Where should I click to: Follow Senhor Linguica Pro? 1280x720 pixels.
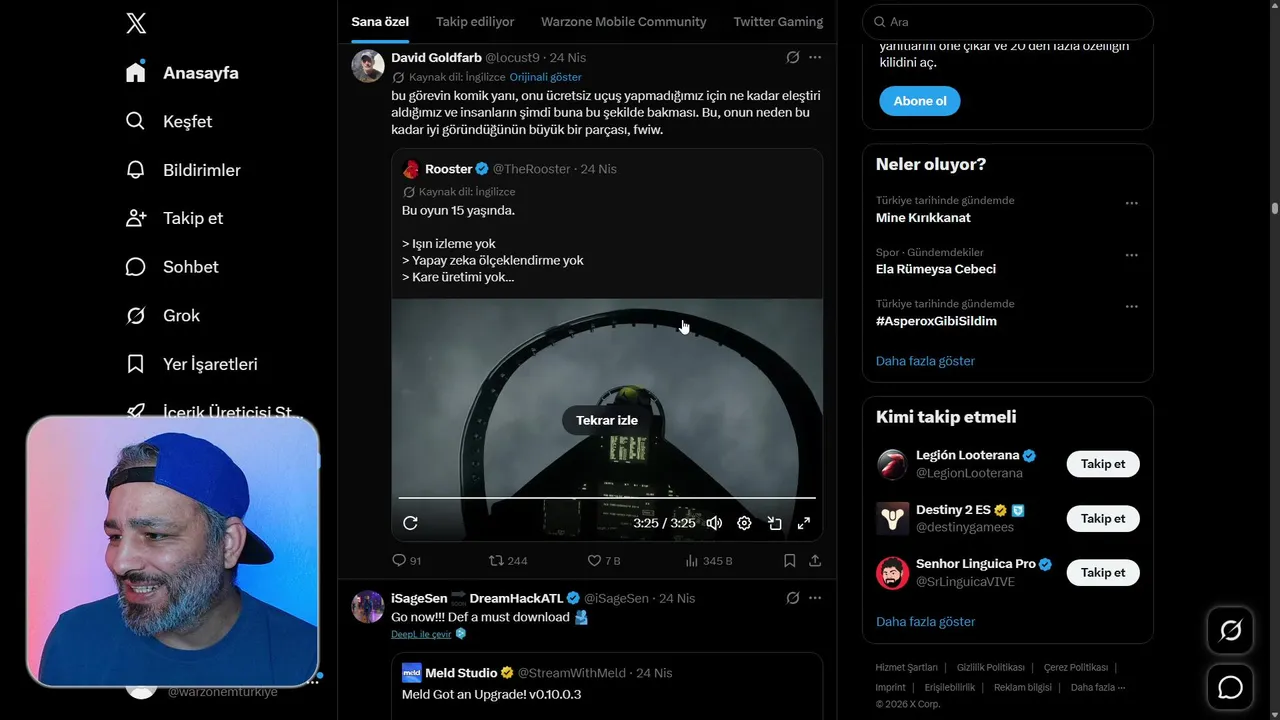[1103, 573]
